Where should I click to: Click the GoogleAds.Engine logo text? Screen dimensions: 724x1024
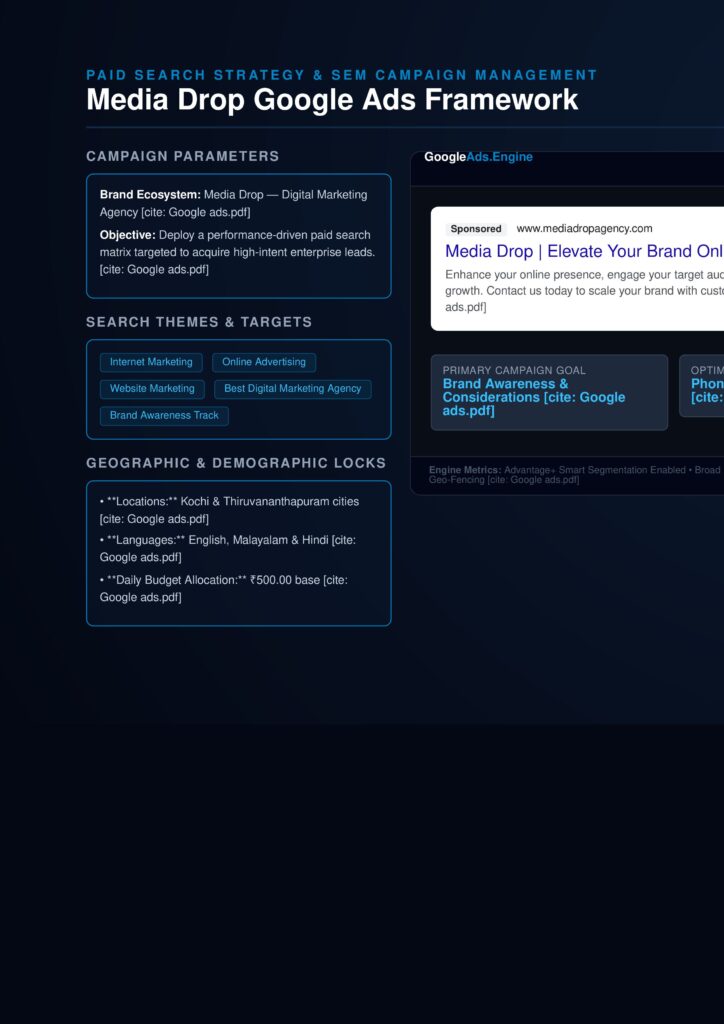(x=479, y=157)
